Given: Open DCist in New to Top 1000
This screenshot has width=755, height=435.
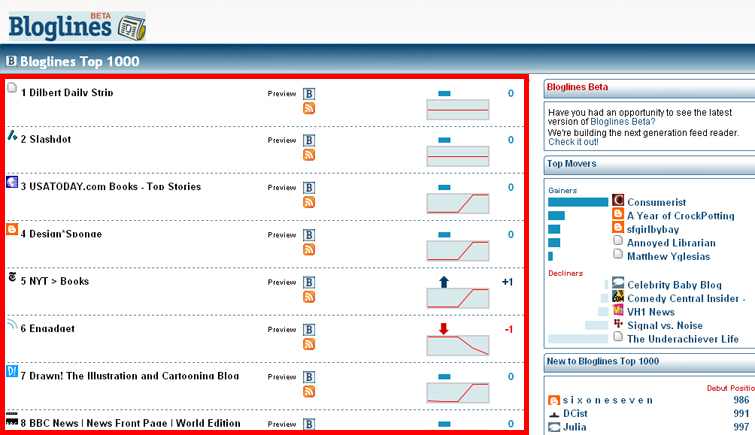Looking at the screenshot, I should click(575, 413).
